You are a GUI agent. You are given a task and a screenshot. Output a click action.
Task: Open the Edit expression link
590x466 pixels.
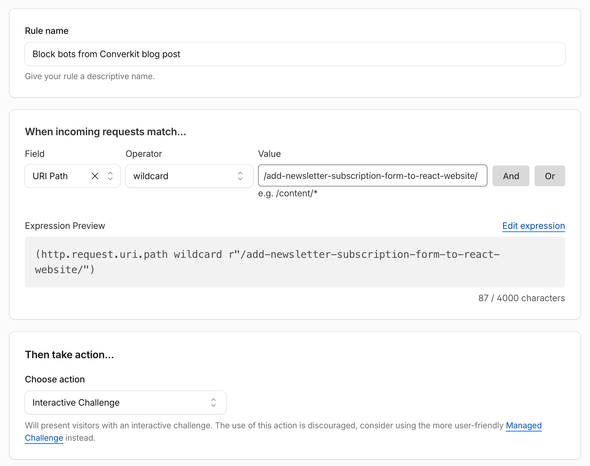tap(534, 226)
